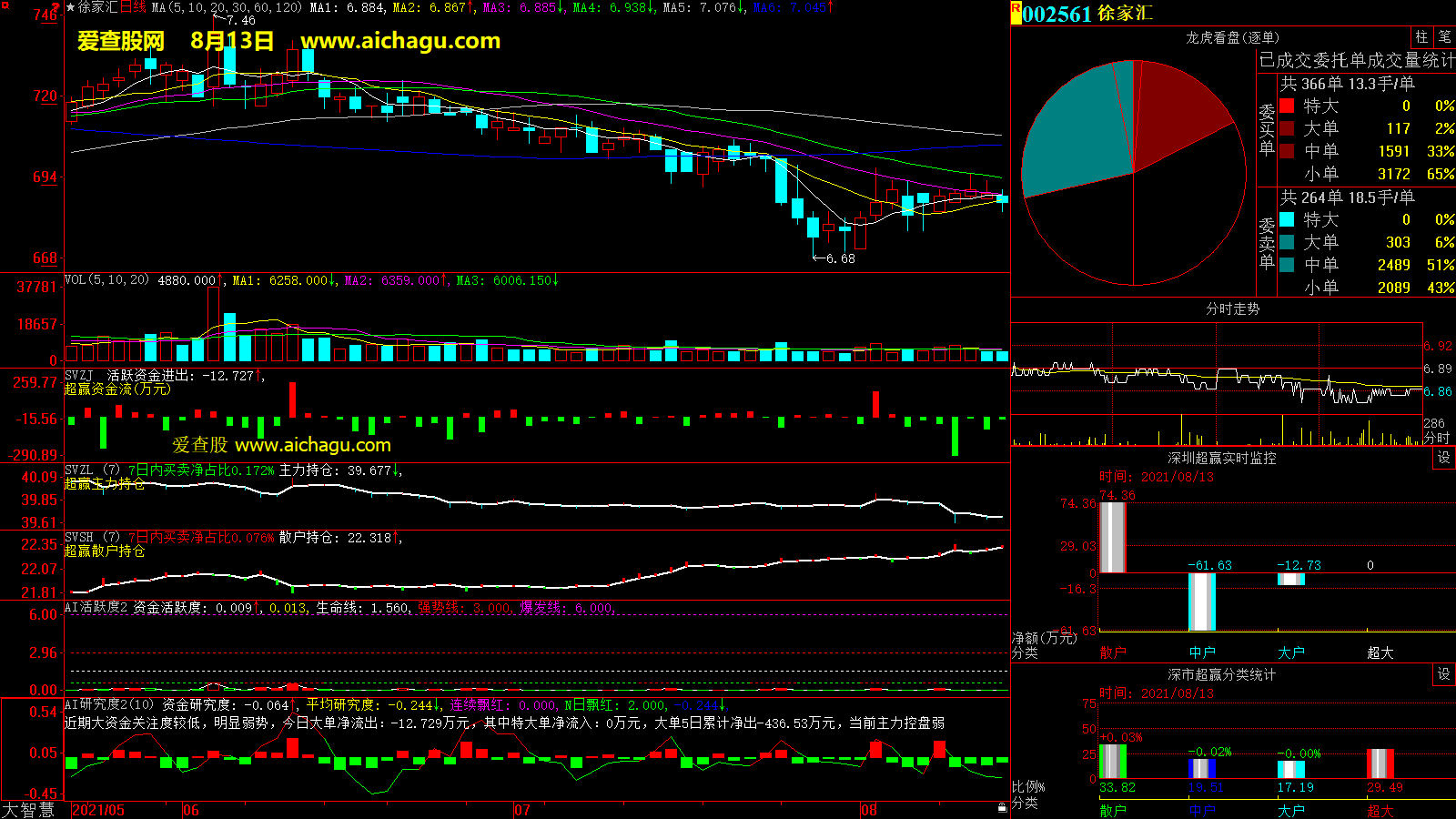Click the 日线 period selector
This screenshot has height=819, width=1456.
(x=133, y=7)
